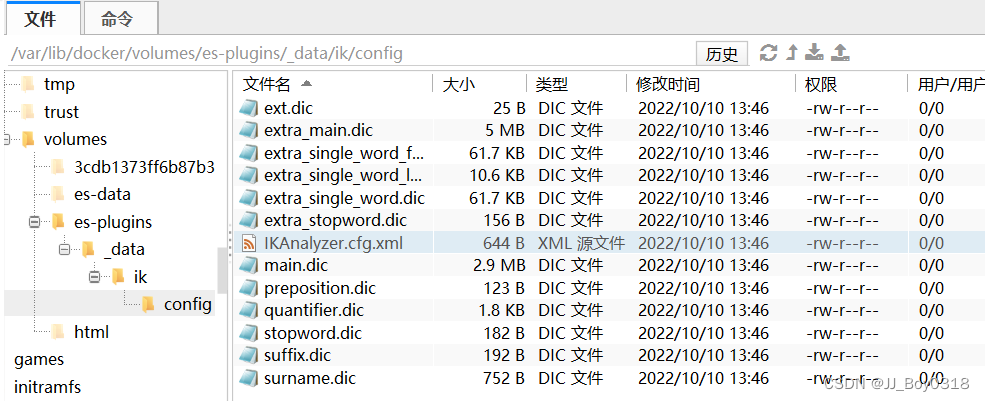This screenshot has width=985, height=401.
Task: Click the suffix.dic file icon
Action: click(249, 356)
